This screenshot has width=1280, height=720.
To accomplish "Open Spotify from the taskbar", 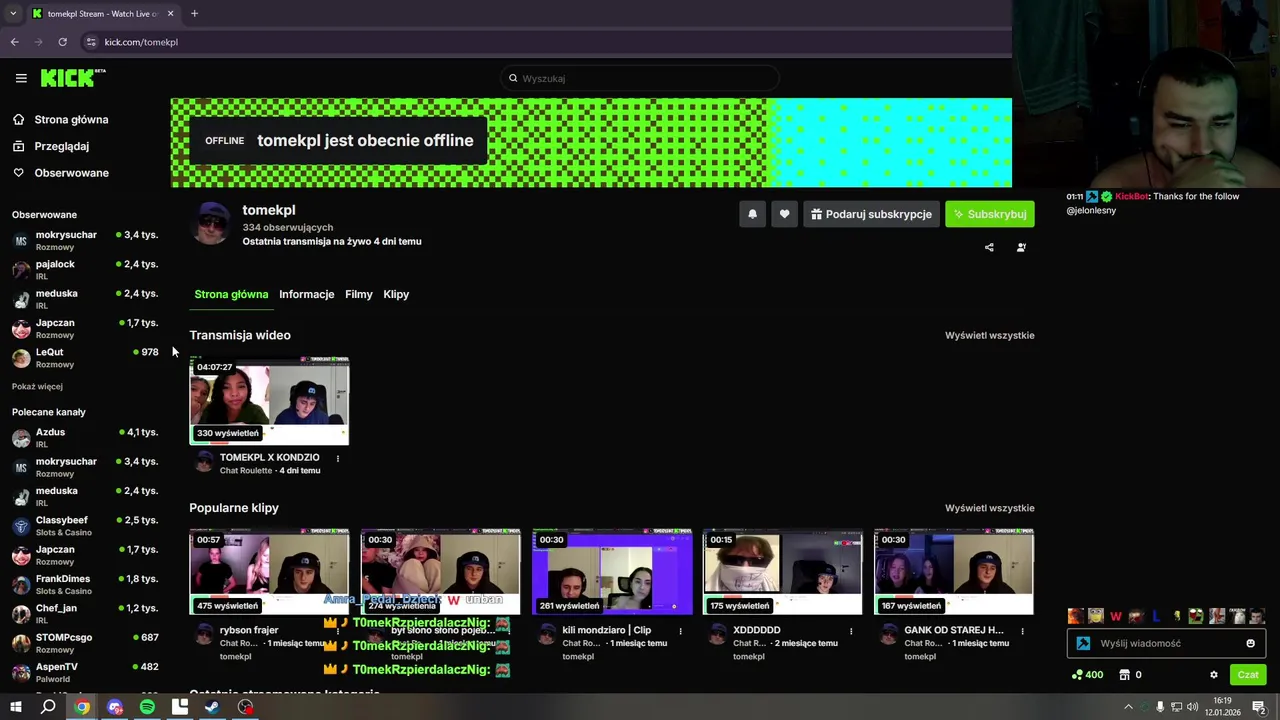I will coord(147,707).
